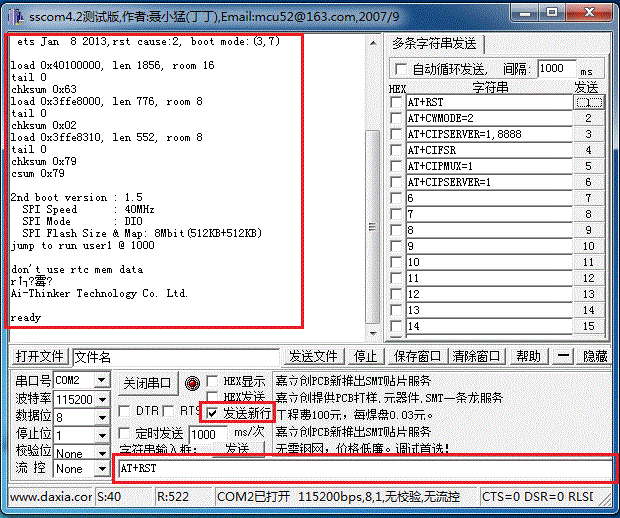Click the red serial port status indicator
620x518 pixels.
(192, 383)
